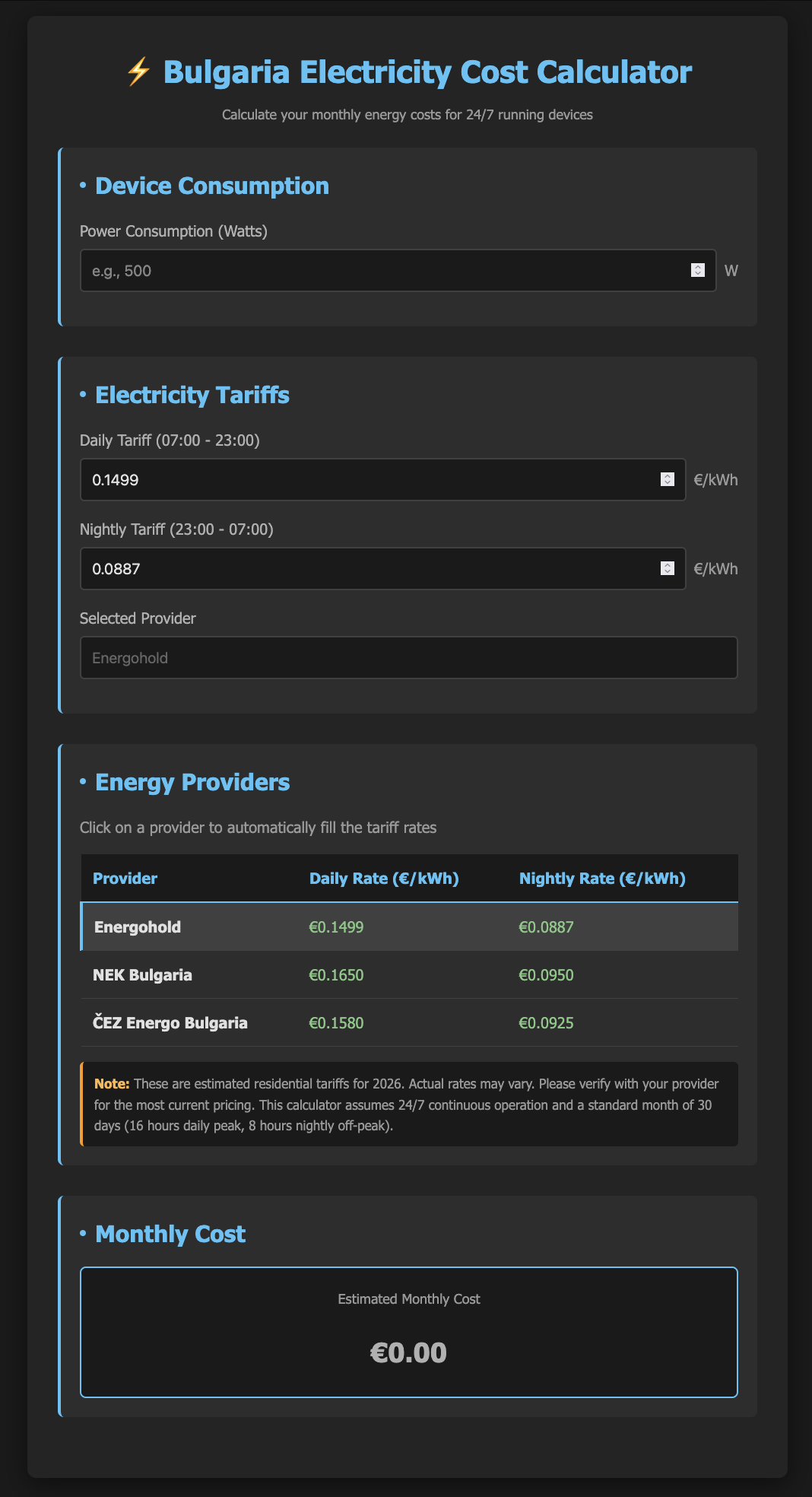Select the Energohold provider row

coord(409,927)
